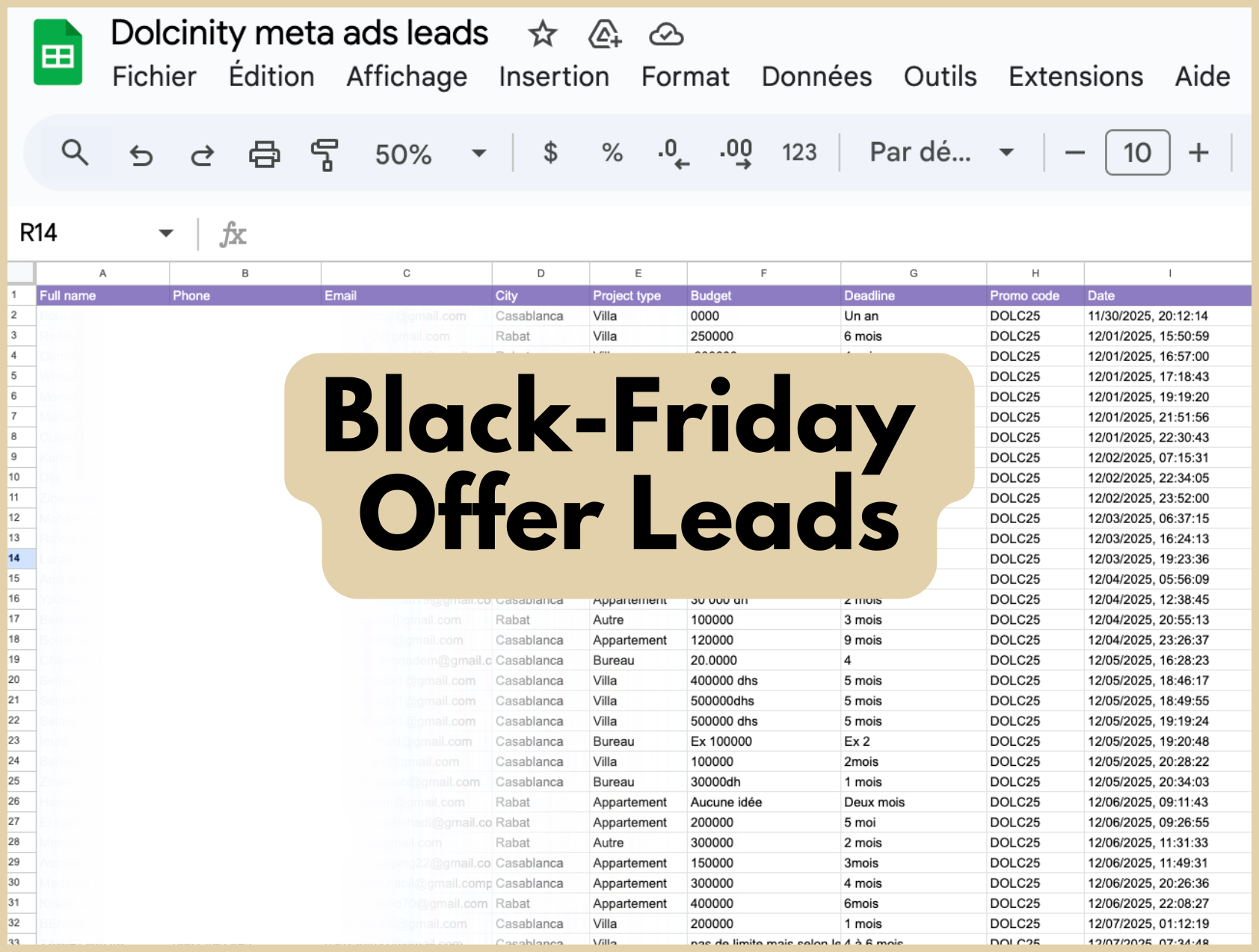Viewport: 1259px width, 952px height.
Task: Print the spreadsheet
Action: pos(264,155)
